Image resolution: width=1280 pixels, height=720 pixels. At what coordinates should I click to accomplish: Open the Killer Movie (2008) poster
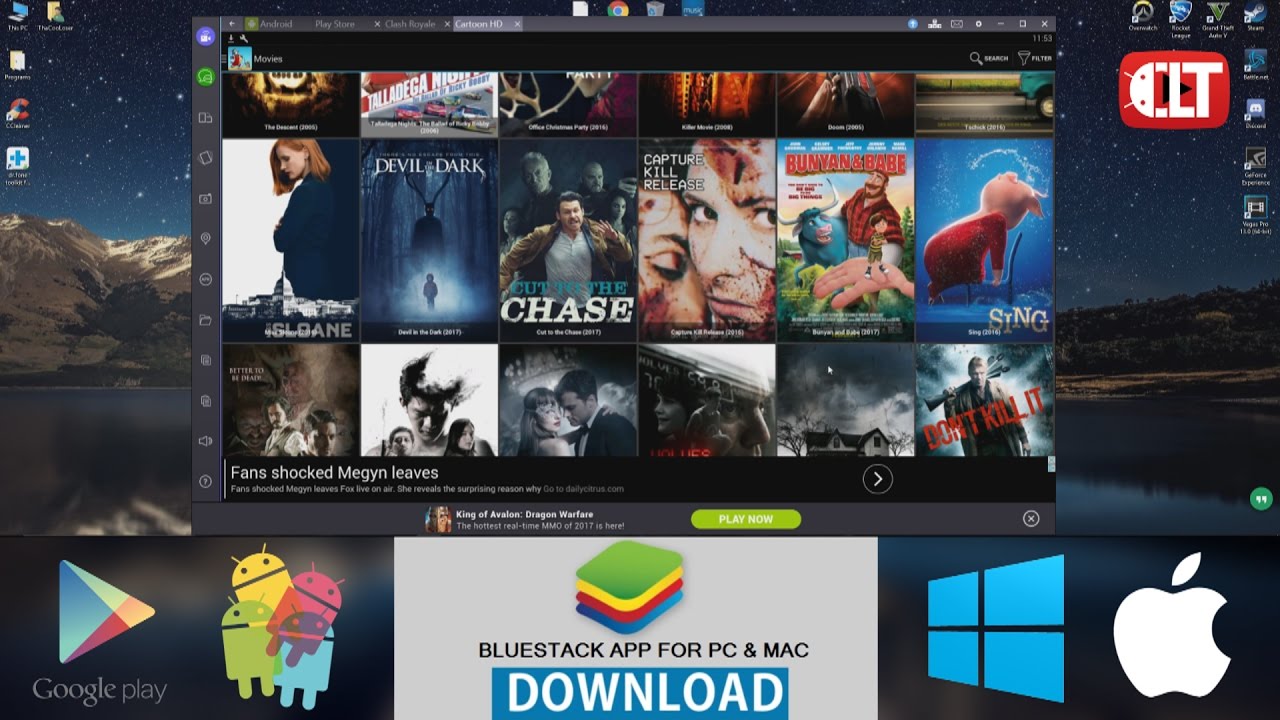[707, 104]
